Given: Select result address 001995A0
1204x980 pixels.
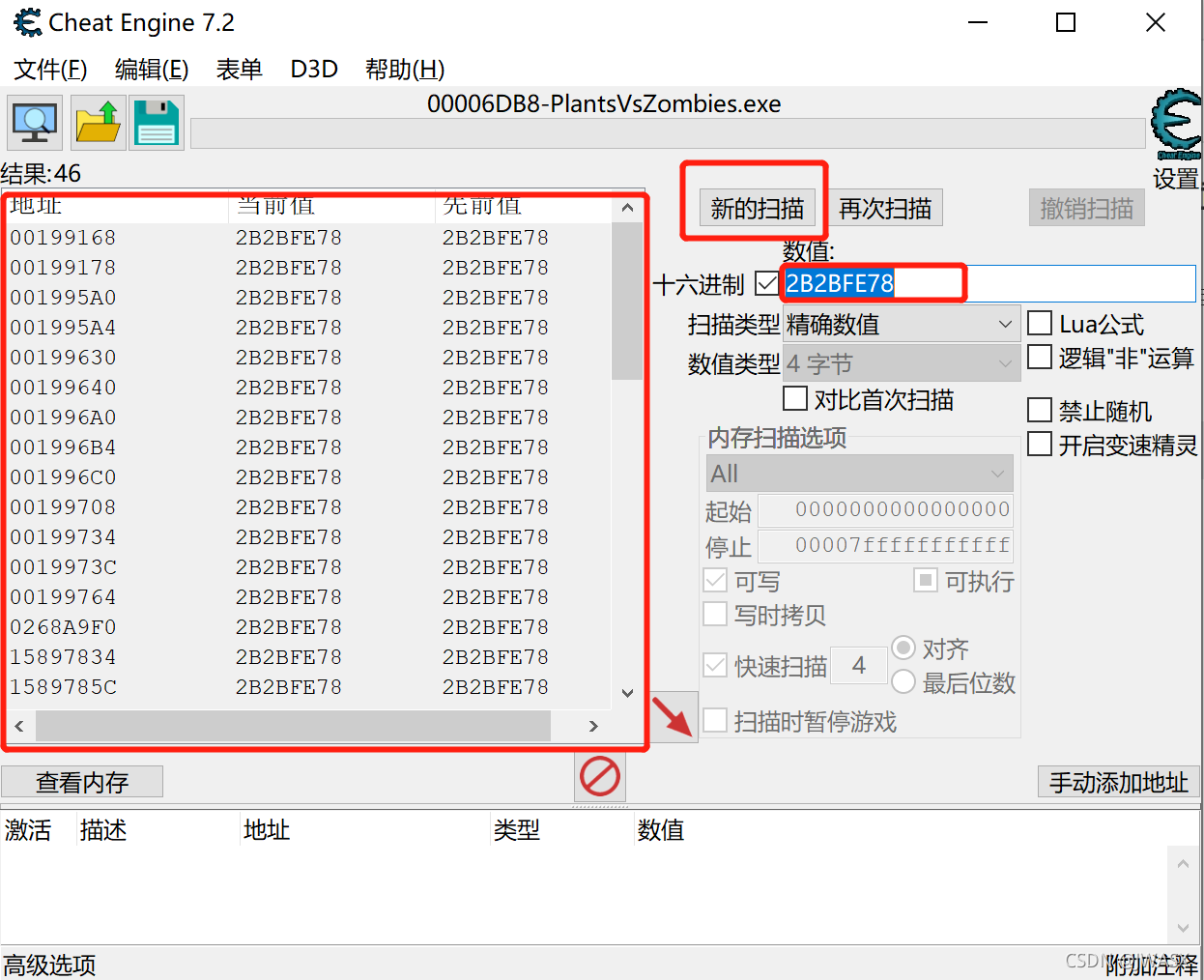Looking at the screenshot, I should [63, 298].
